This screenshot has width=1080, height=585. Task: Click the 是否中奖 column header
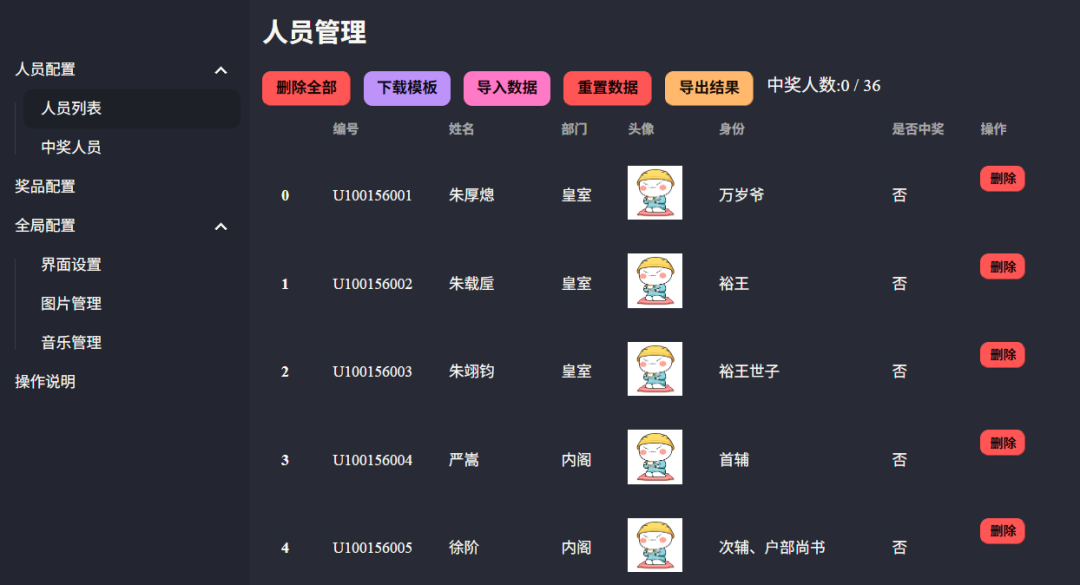pos(917,130)
